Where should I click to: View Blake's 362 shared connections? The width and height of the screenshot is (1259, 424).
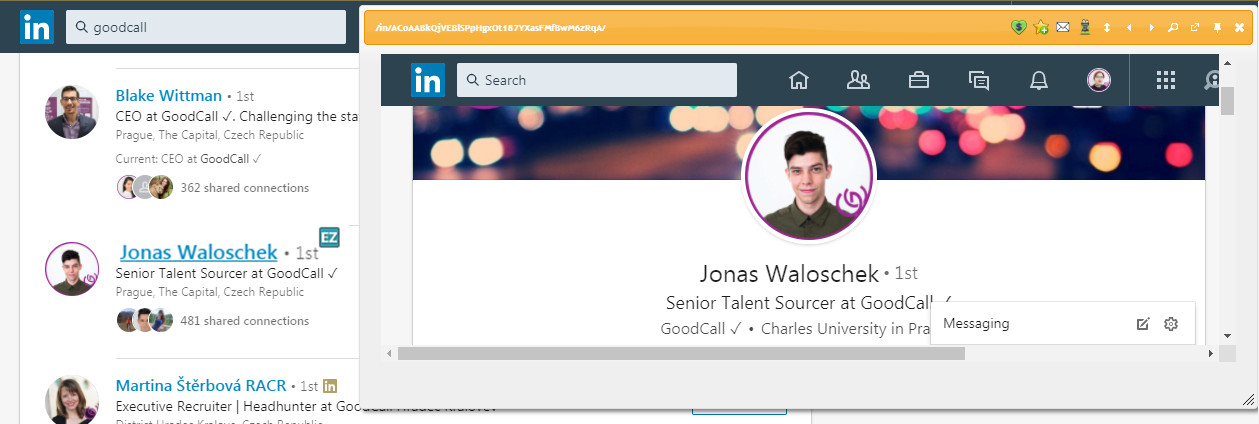click(x=244, y=188)
